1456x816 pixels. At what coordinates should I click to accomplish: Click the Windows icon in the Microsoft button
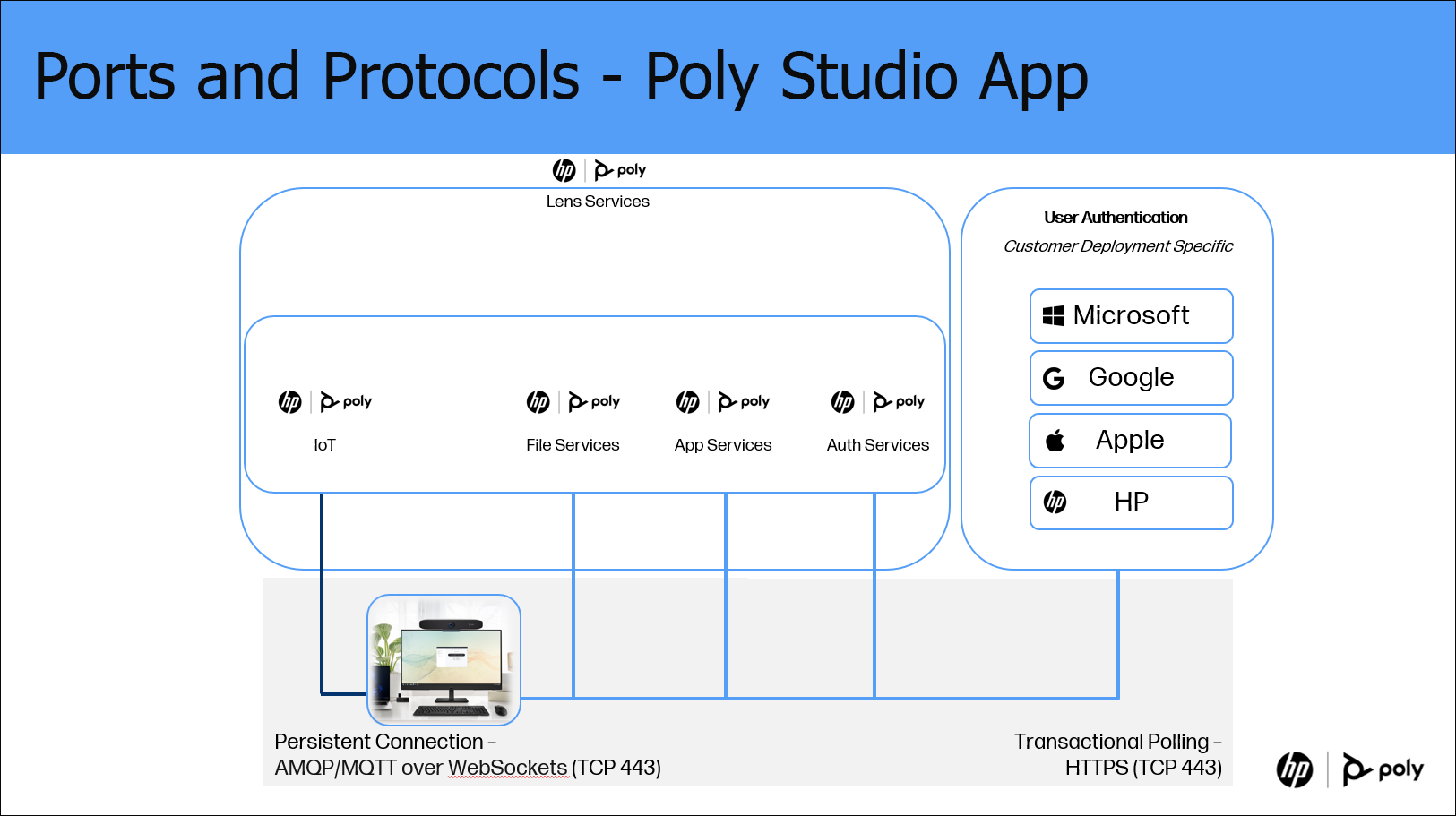click(1053, 315)
